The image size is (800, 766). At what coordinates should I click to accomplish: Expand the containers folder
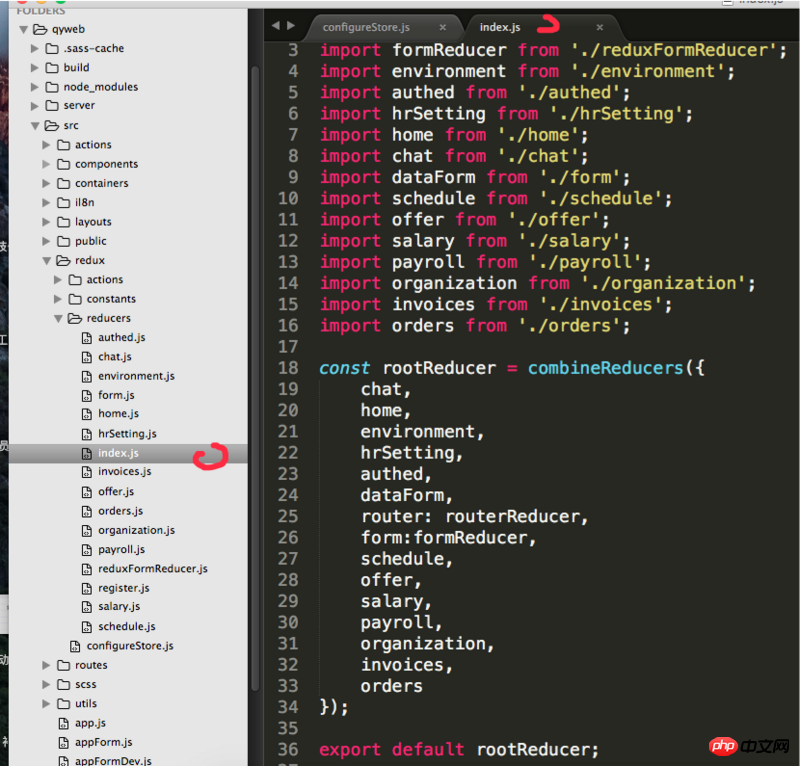(47, 183)
